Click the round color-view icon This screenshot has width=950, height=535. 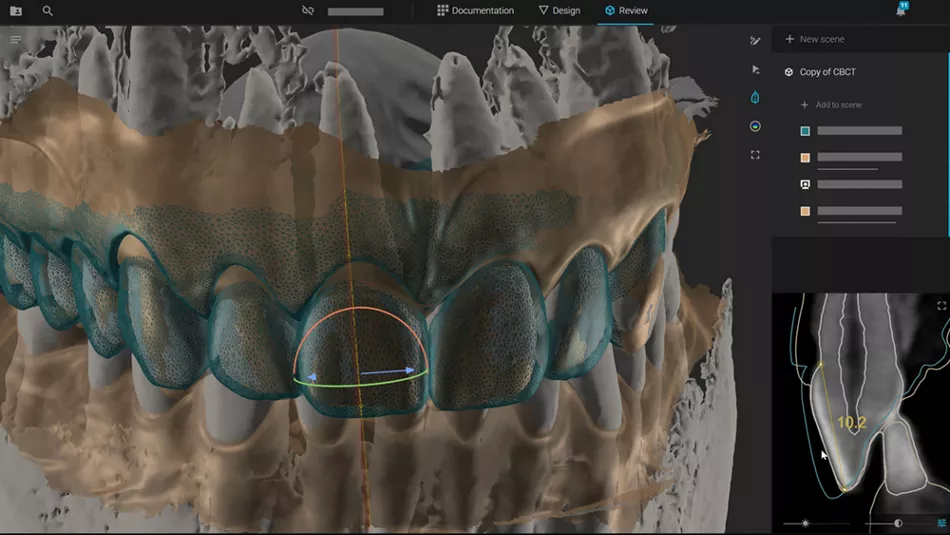755,127
